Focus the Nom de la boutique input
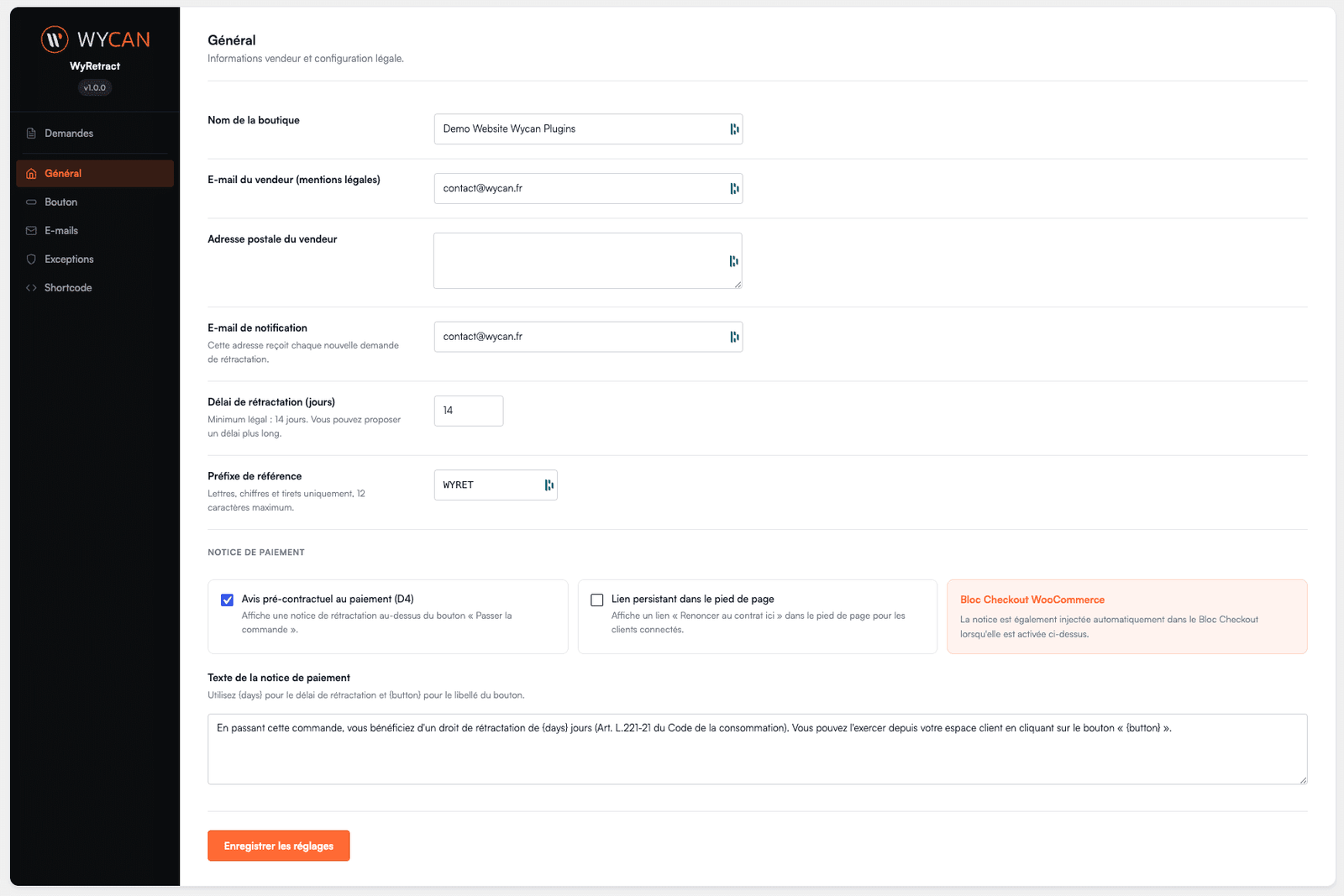1344x896 pixels. [588, 129]
